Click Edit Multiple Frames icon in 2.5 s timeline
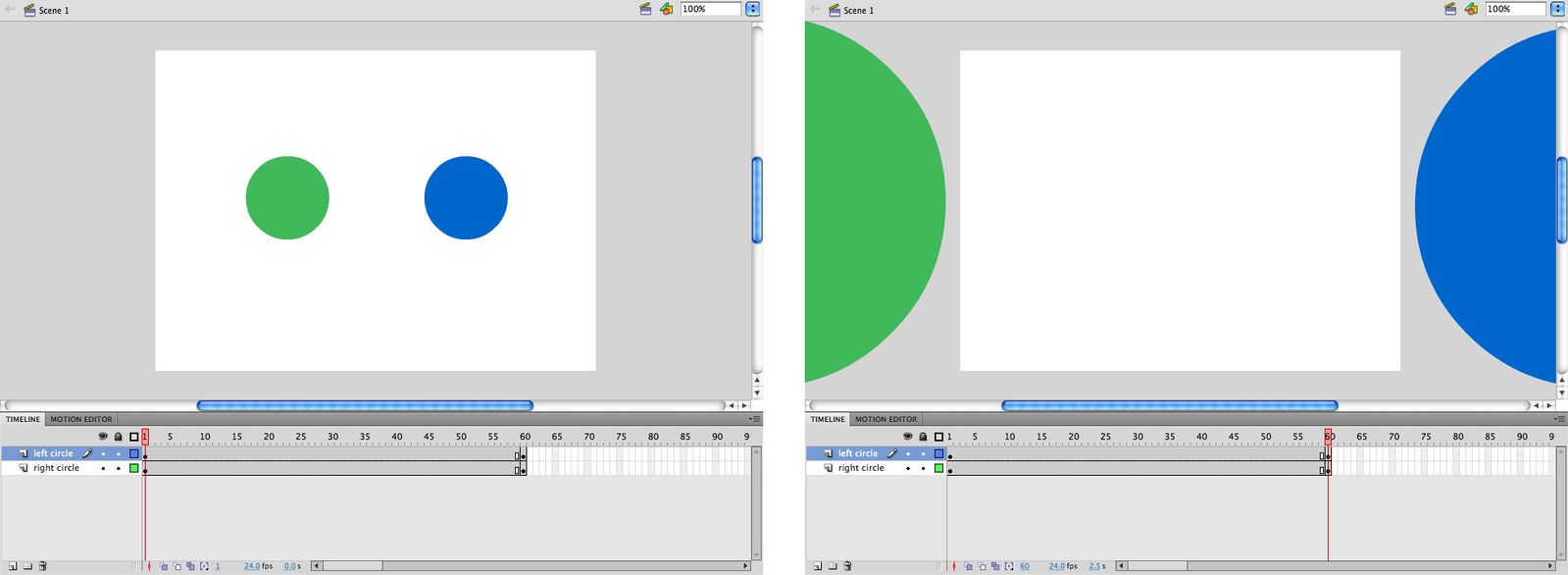This screenshot has width=1568, height=575. point(995,566)
